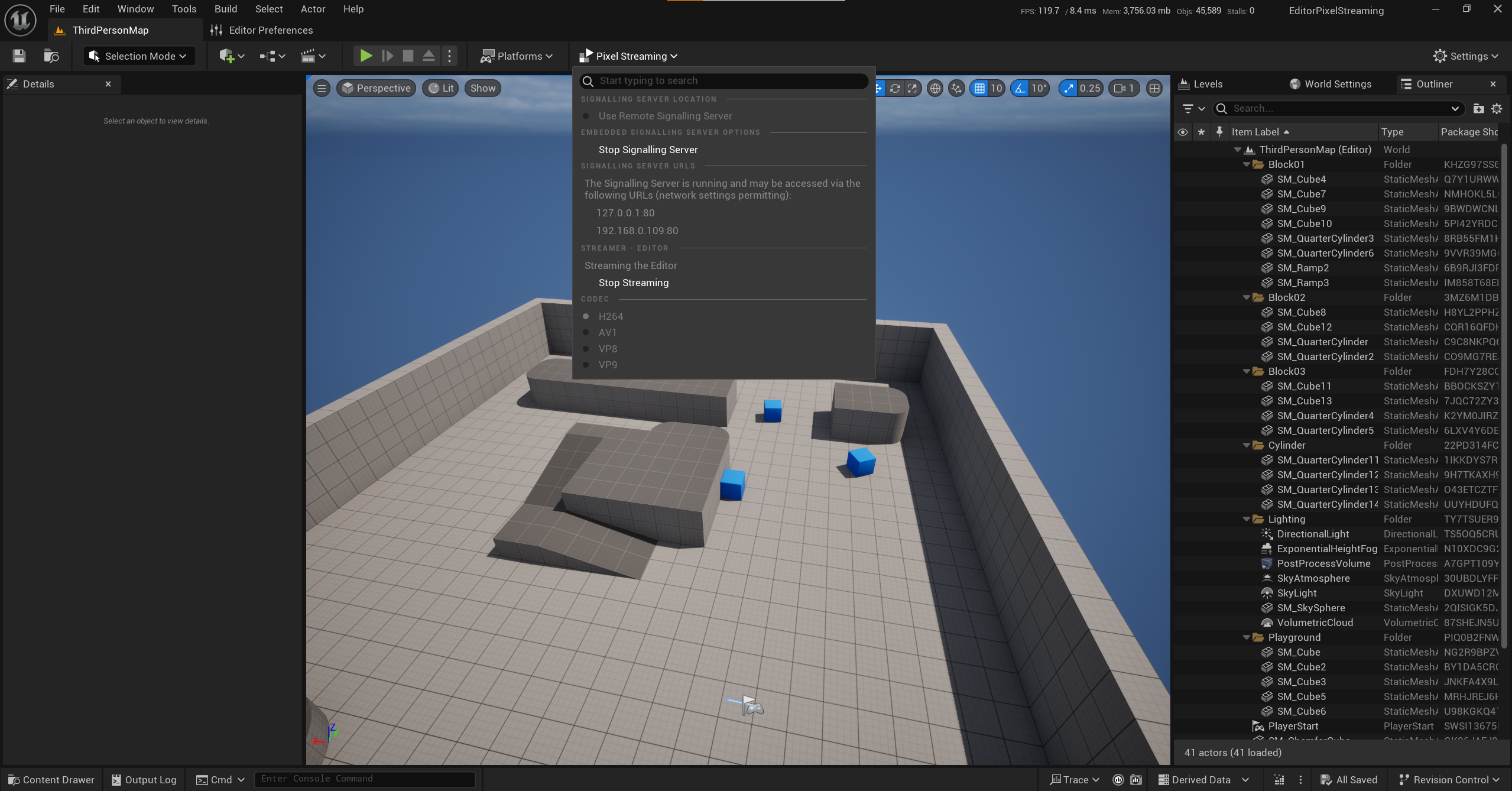Open Outliner settings gear icon
Screen dimensions: 1512x791
point(1497,108)
